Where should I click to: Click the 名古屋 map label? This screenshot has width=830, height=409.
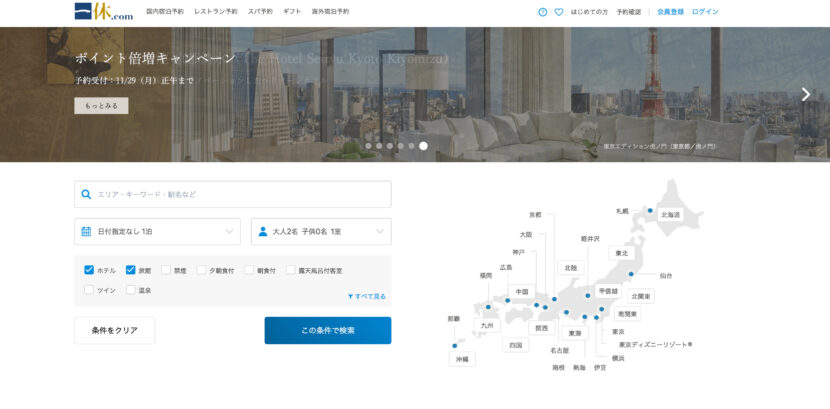tap(560, 350)
